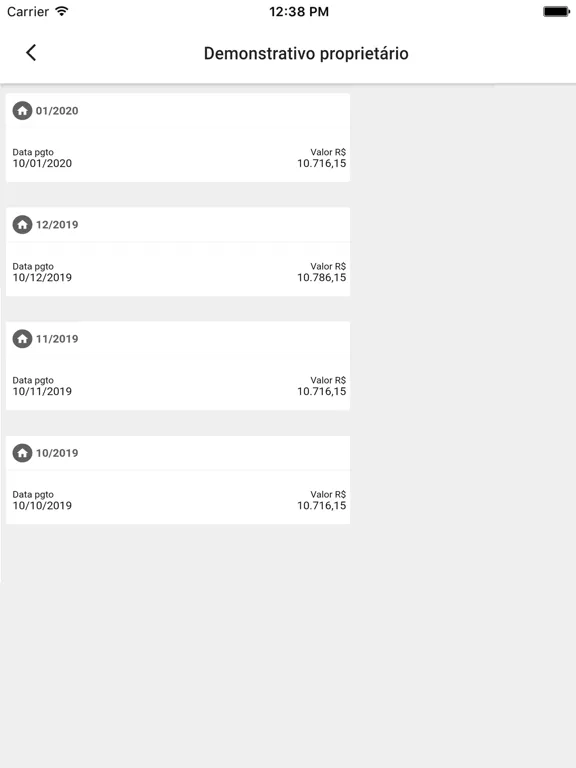Select the payment date 10/12/2019
Screen dimensions: 576x768
[42, 278]
